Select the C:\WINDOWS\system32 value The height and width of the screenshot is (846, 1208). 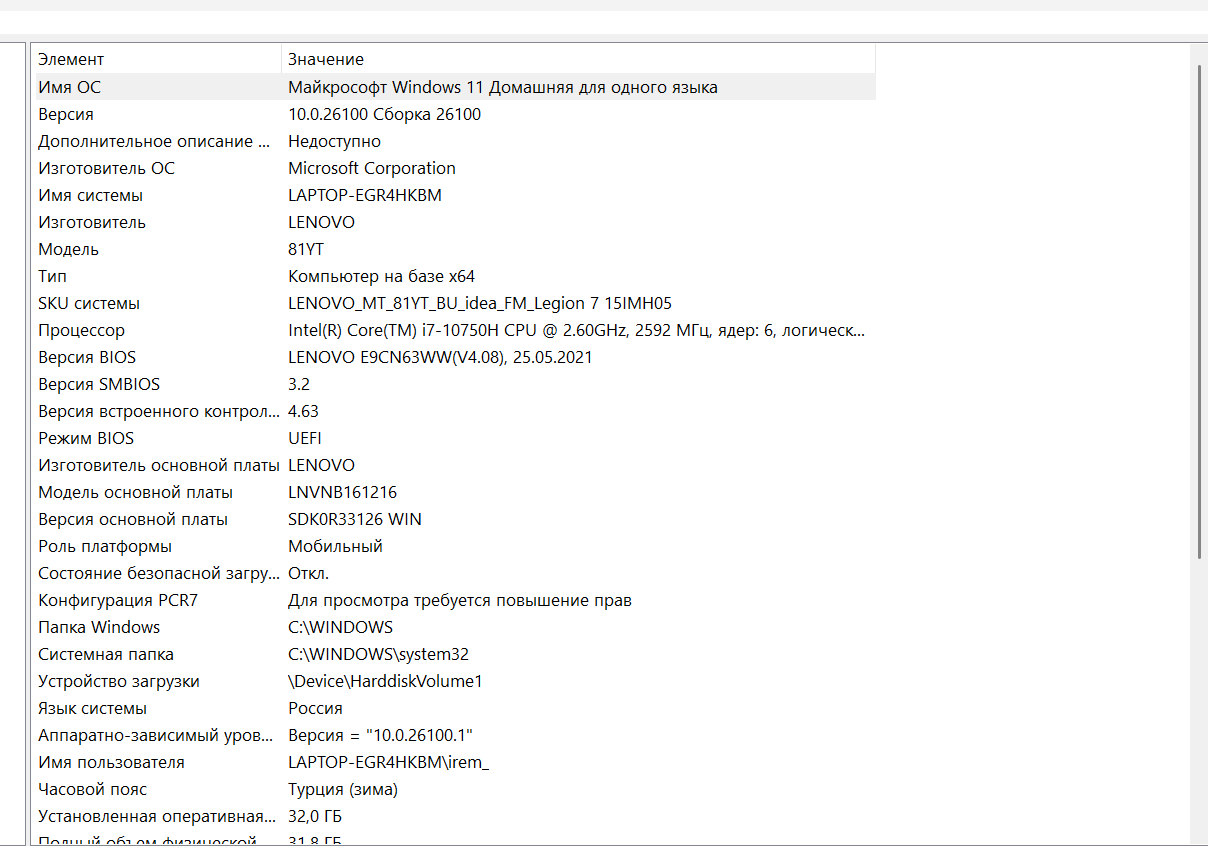(379, 654)
